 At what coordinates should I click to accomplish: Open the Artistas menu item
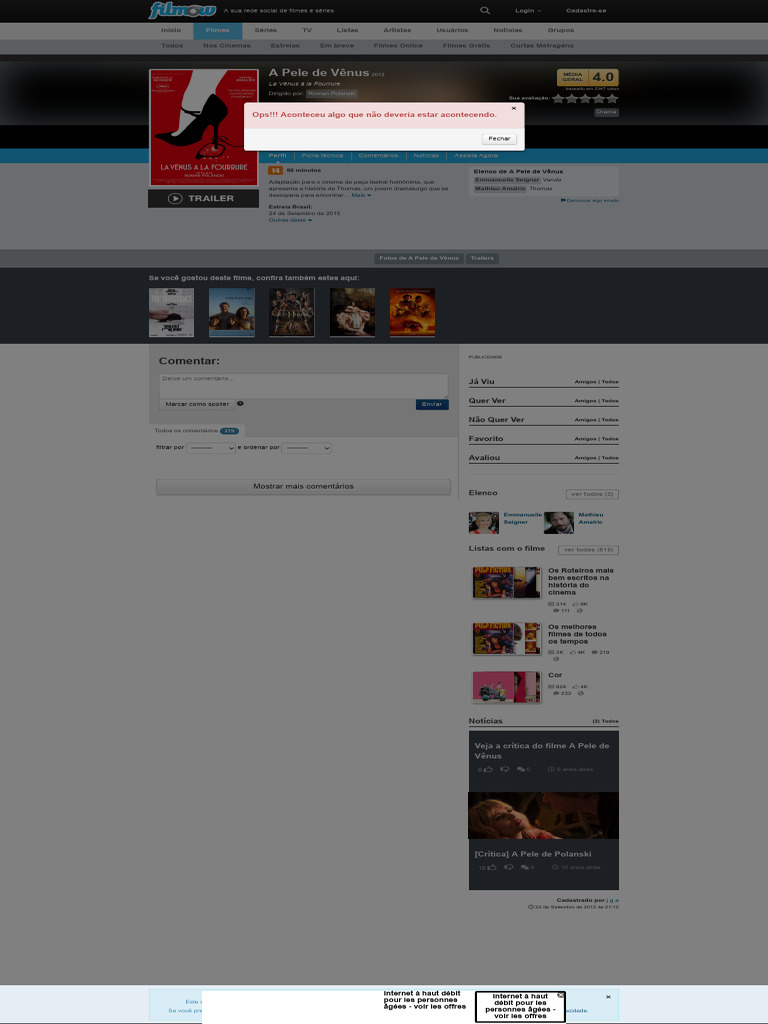[398, 30]
